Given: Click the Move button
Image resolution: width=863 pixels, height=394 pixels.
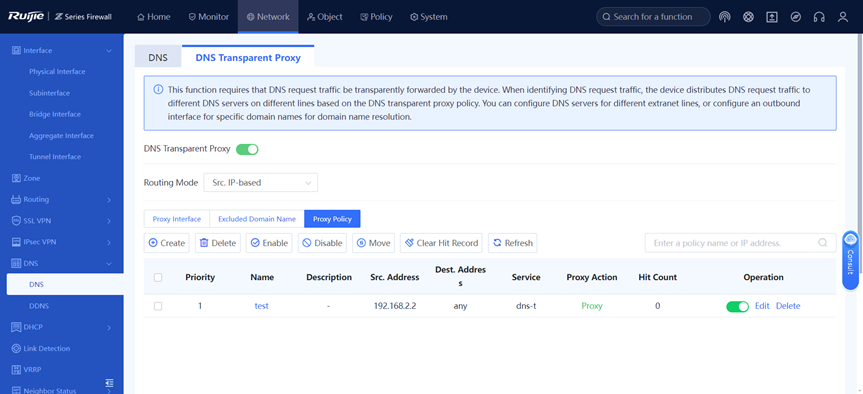Looking at the screenshot, I should click(374, 243).
